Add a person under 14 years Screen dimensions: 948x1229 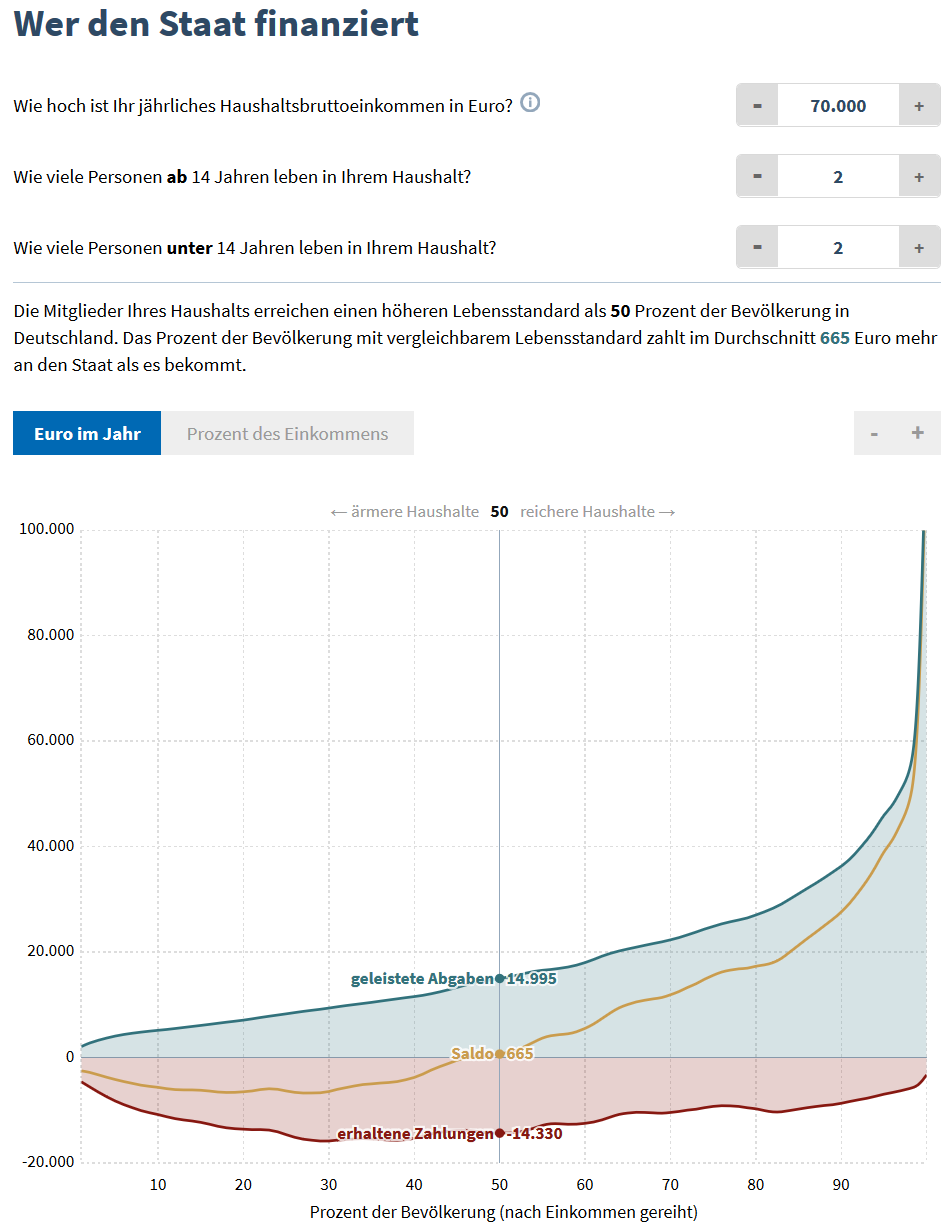919,248
